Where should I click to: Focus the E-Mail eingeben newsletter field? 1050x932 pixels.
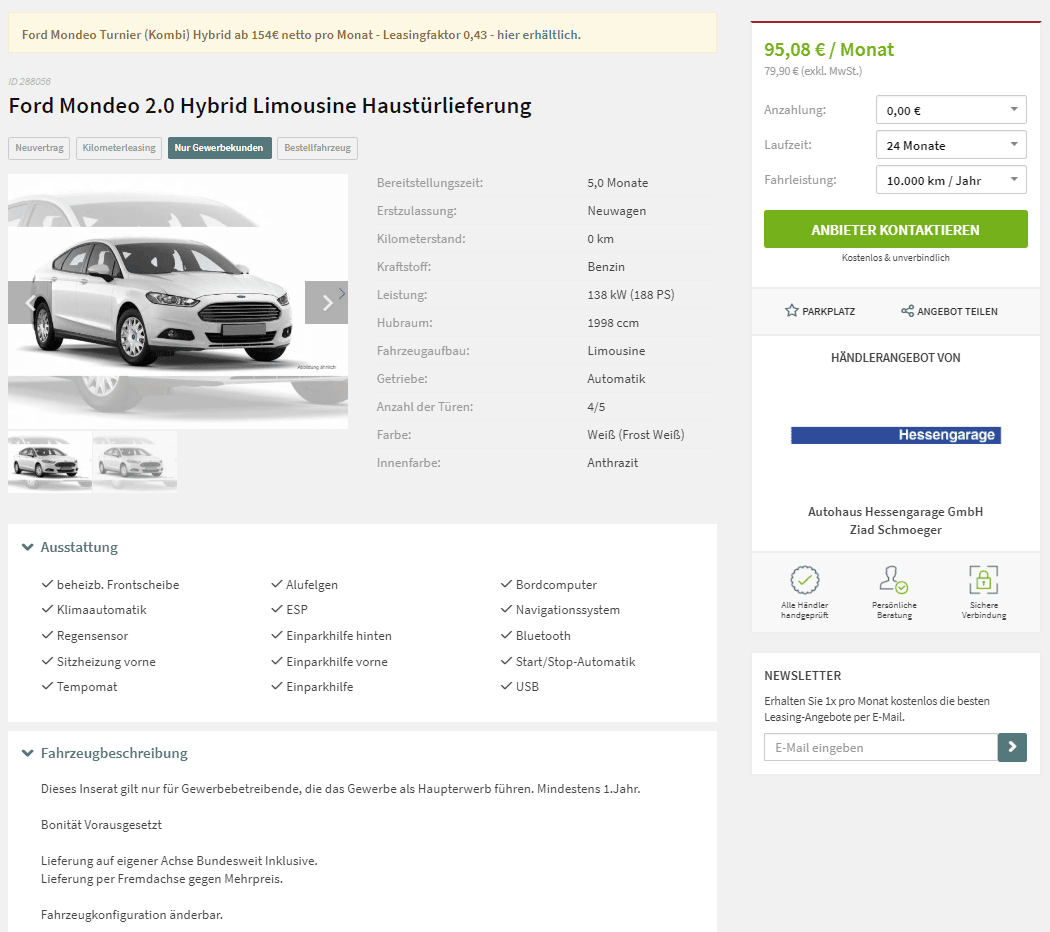pyautogui.click(x=881, y=747)
